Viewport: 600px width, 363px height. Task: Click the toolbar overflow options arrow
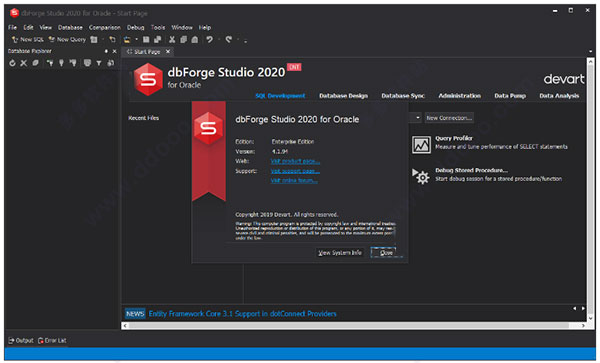tap(245, 40)
